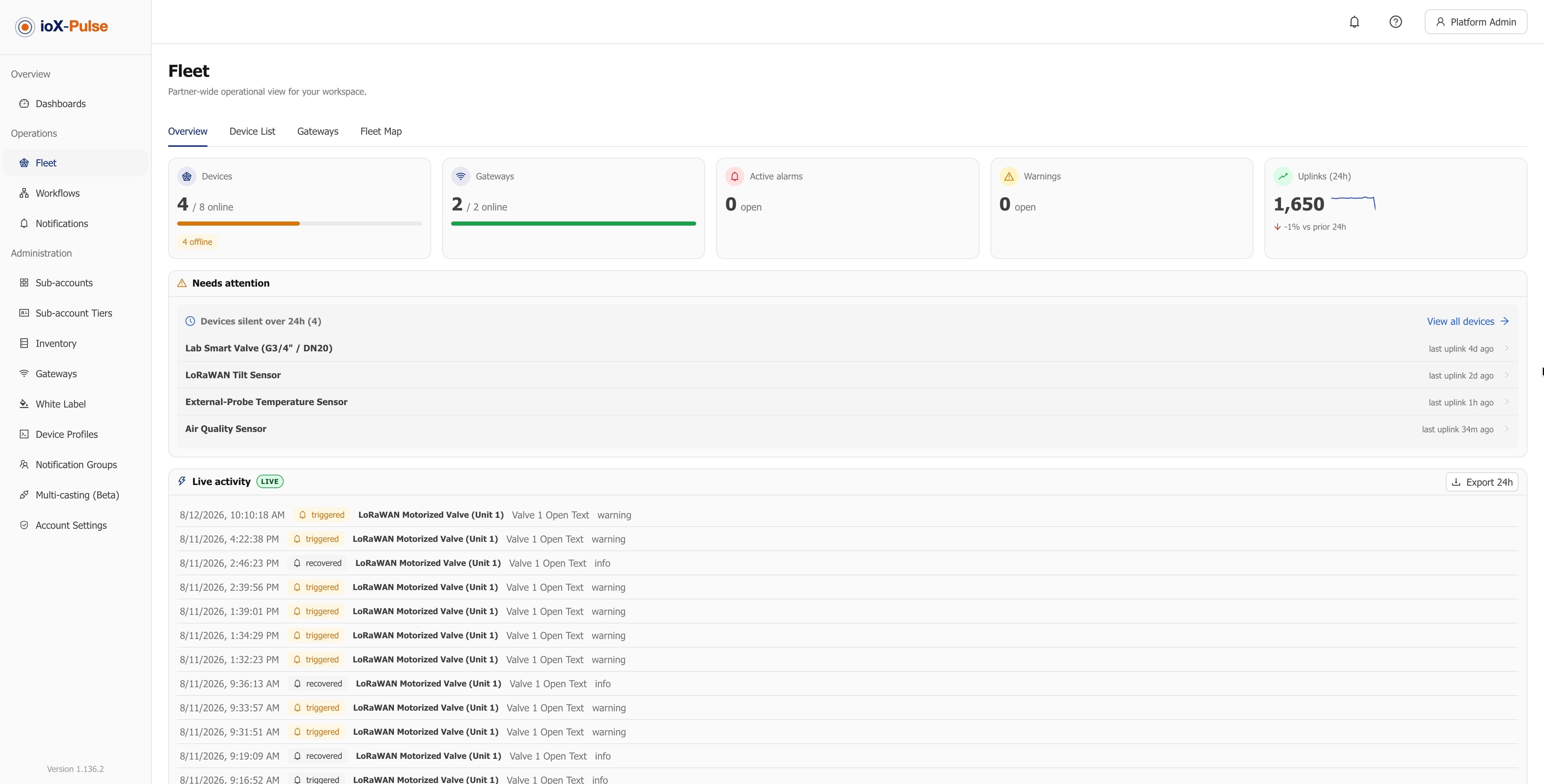Click the Gateways online progress bar
1544x784 pixels.
pos(573,224)
